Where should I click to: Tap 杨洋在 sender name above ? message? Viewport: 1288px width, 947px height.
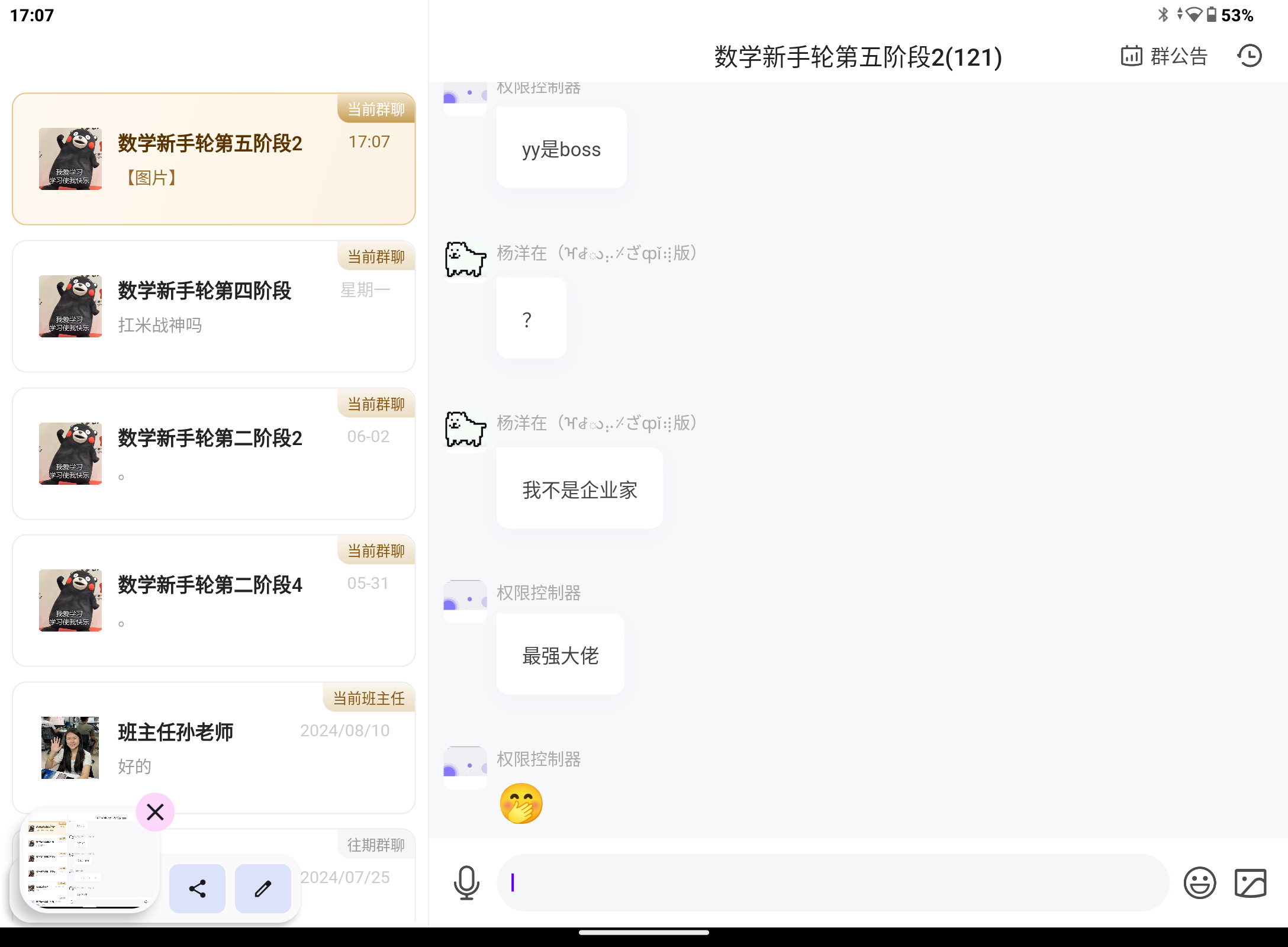click(x=596, y=253)
